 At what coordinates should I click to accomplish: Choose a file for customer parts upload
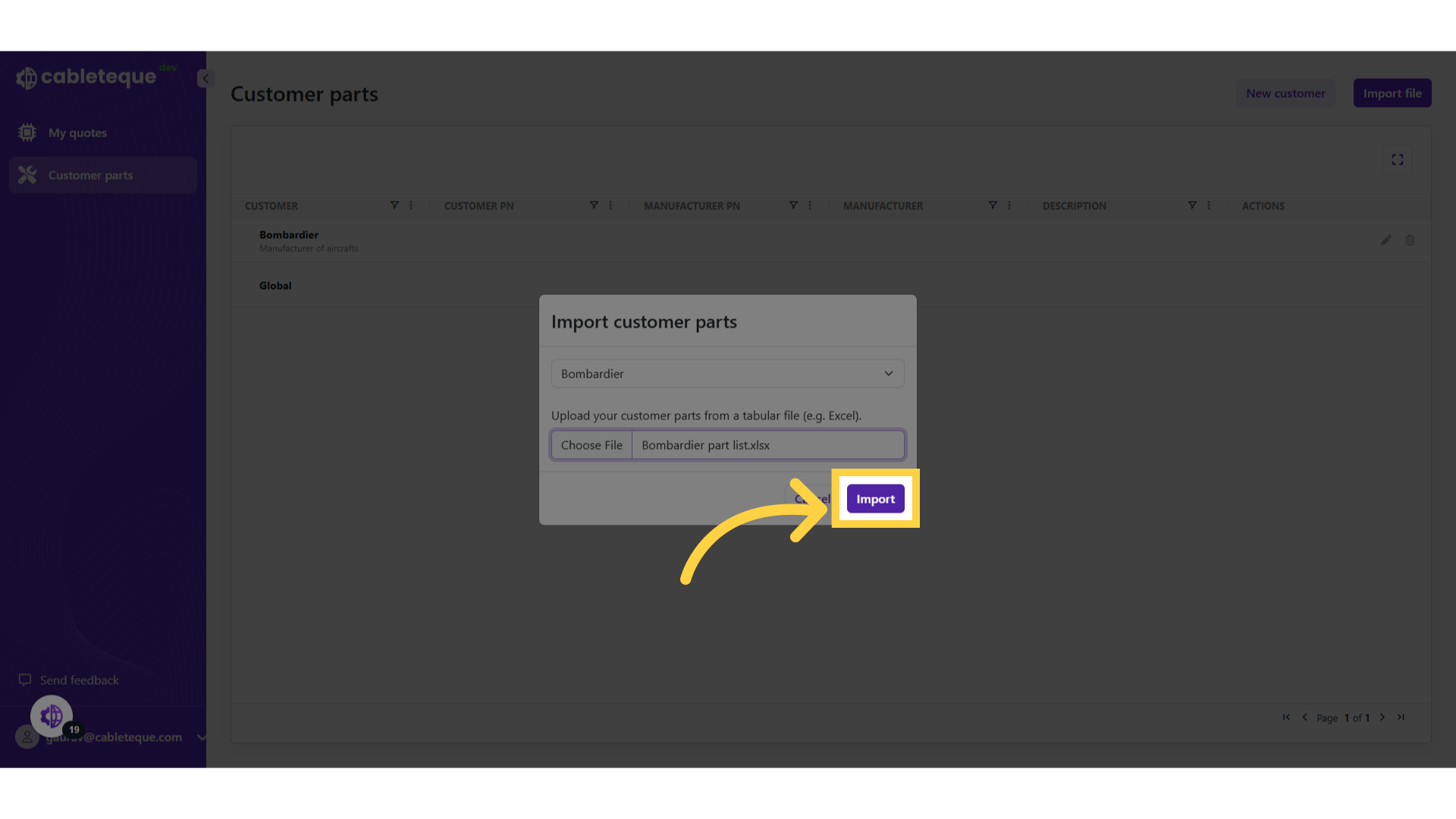[591, 444]
